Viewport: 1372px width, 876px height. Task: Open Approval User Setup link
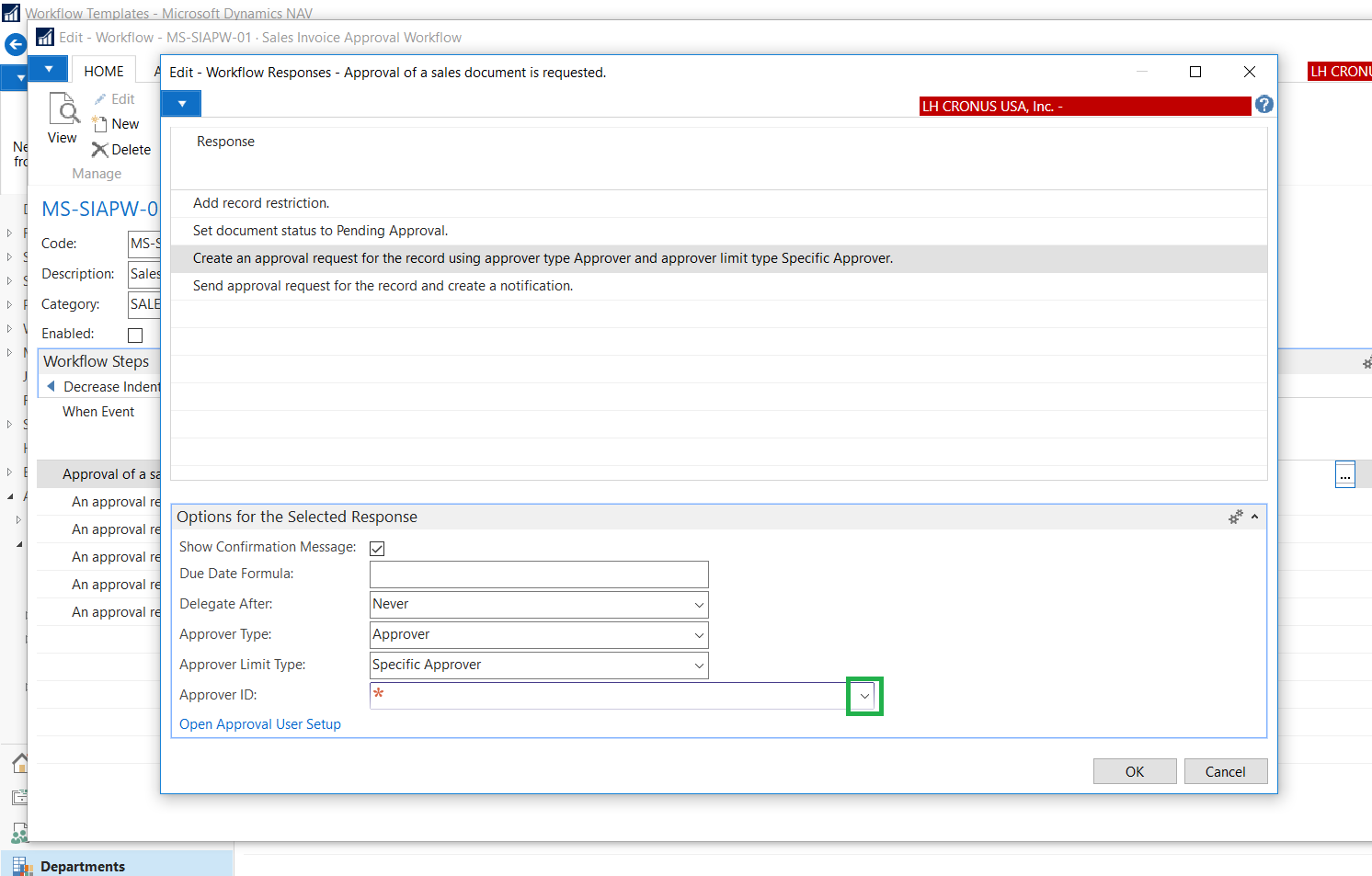(x=260, y=724)
